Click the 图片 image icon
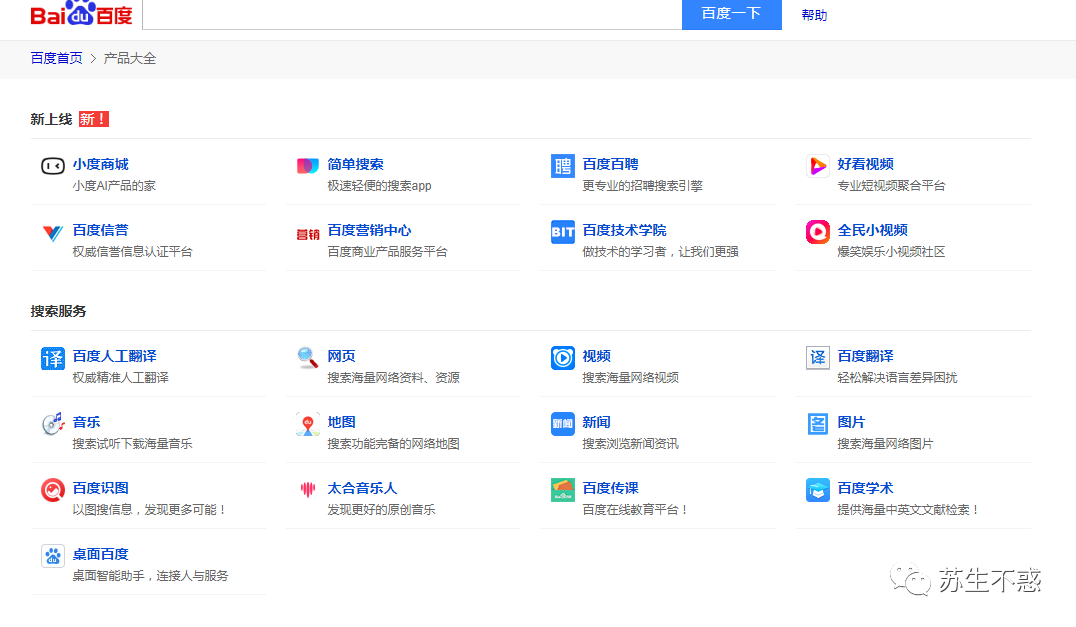Screen dimensions: 1076x627 [x=817, y=424]
